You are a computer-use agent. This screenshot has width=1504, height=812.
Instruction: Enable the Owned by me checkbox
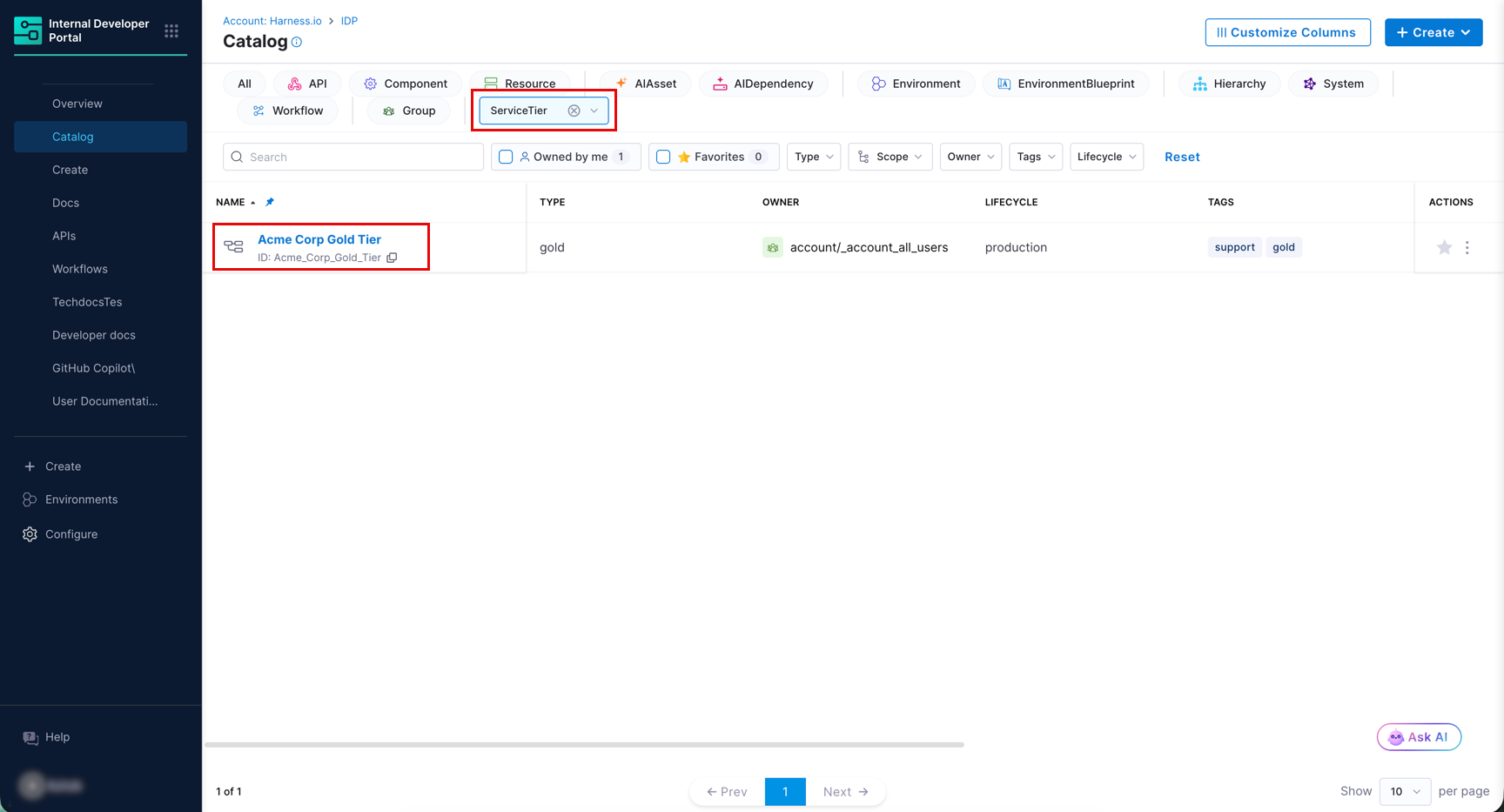[x=506, y=157]
